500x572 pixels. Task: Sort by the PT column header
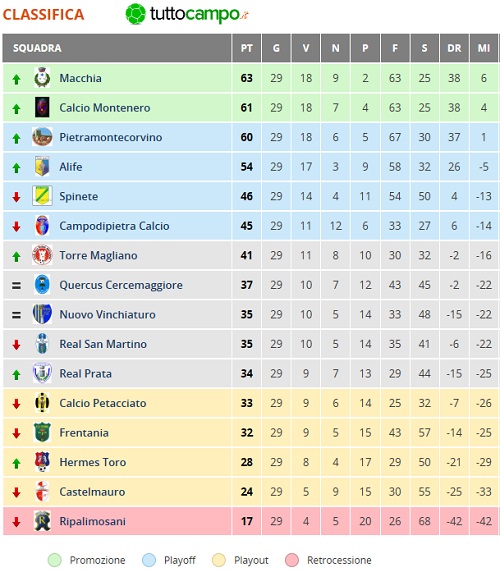247,48
